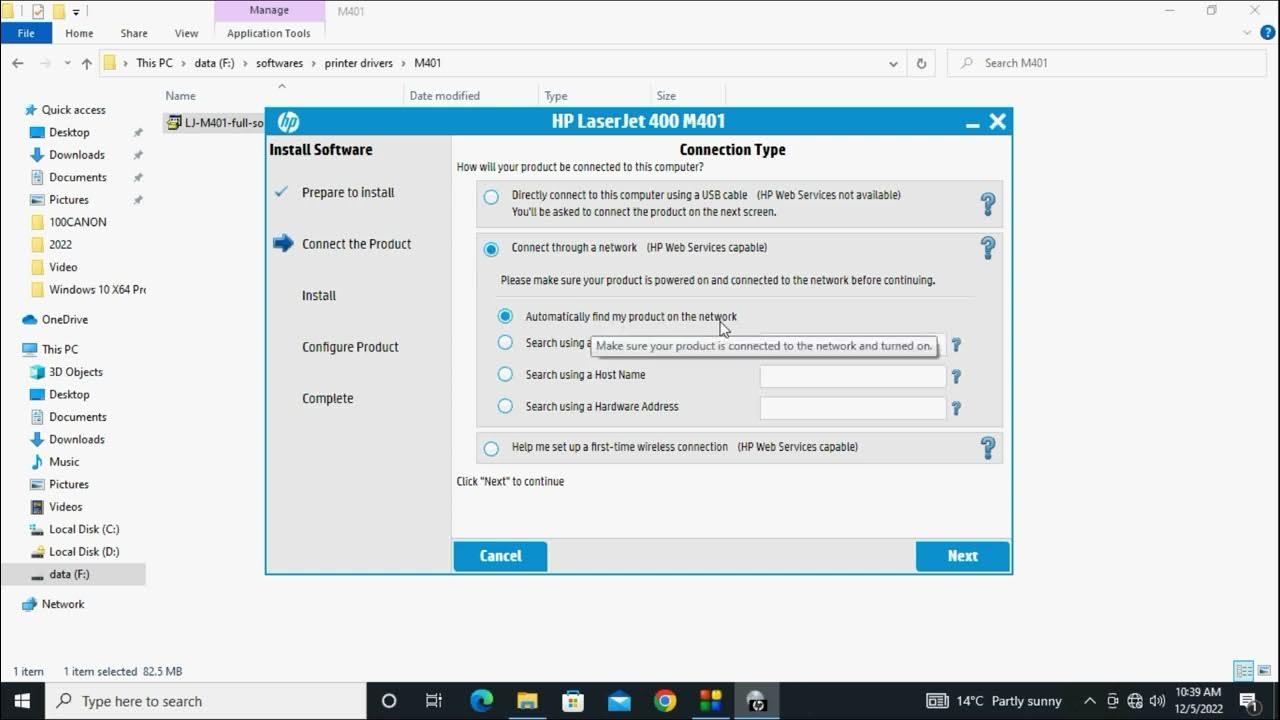The height and width of the screenshot is (720, 1280).
Task: Open help for USB cable connection option
Action: coord(988,204)
